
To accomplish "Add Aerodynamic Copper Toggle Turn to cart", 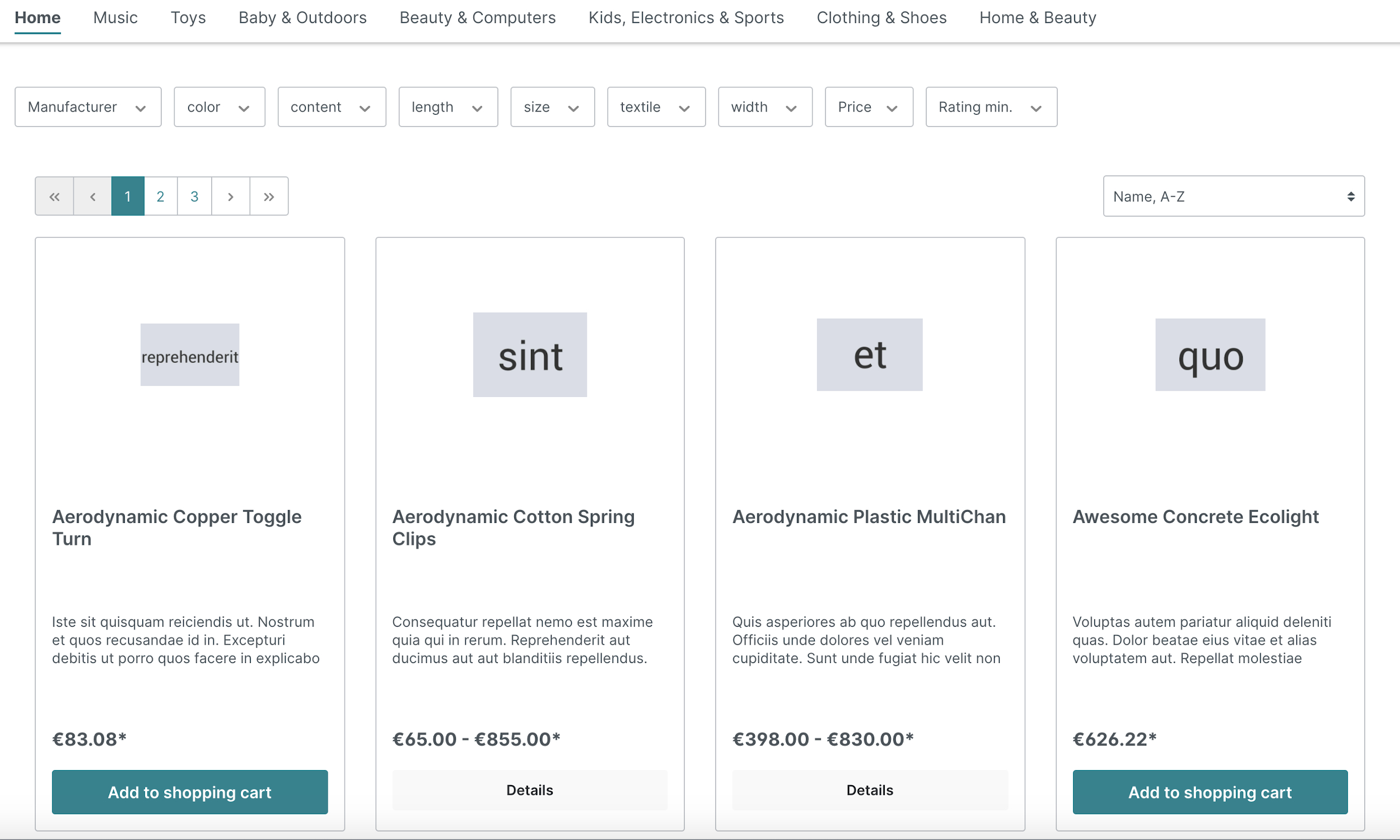I will (x=189, y=792).
